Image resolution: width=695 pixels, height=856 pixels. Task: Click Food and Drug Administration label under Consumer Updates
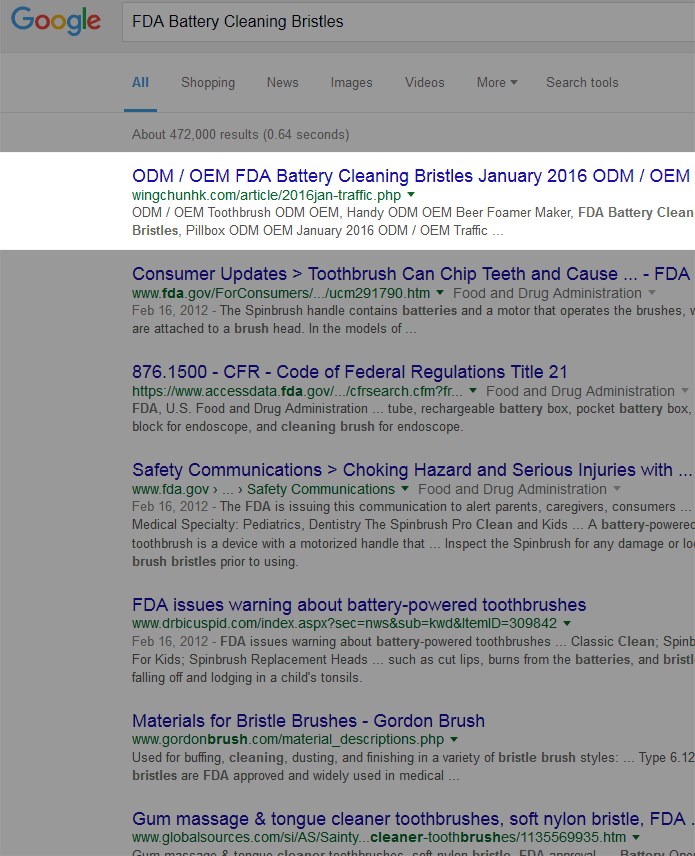click(x=547, y=293)
